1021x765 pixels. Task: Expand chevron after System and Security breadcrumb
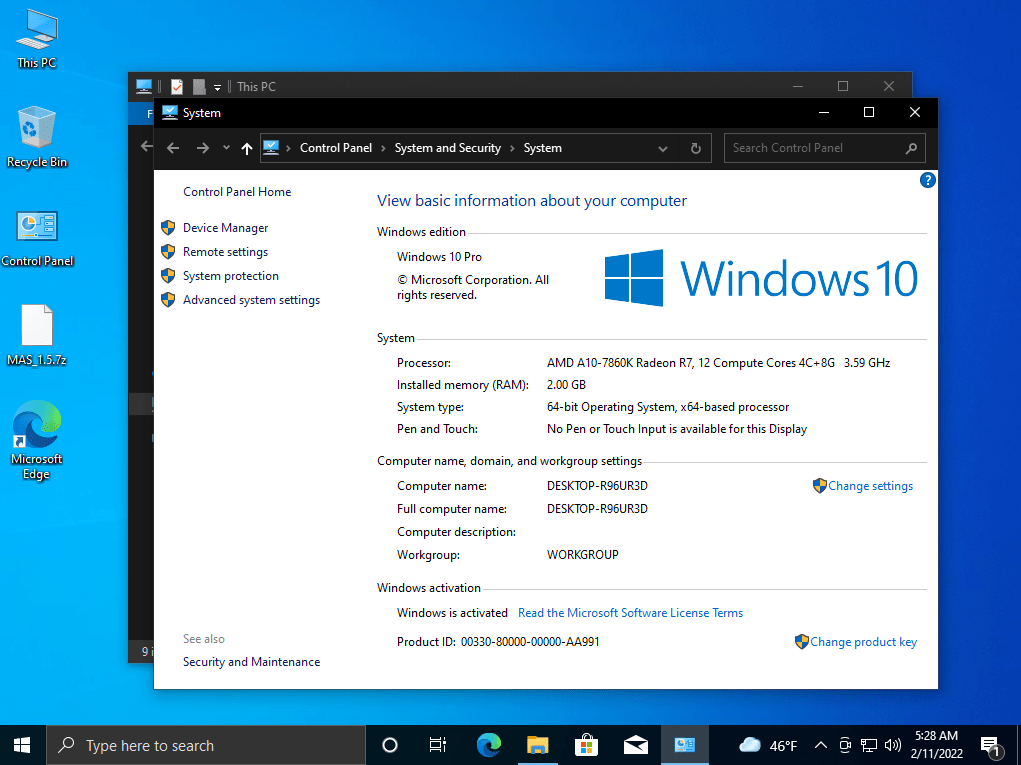[512, 148]
